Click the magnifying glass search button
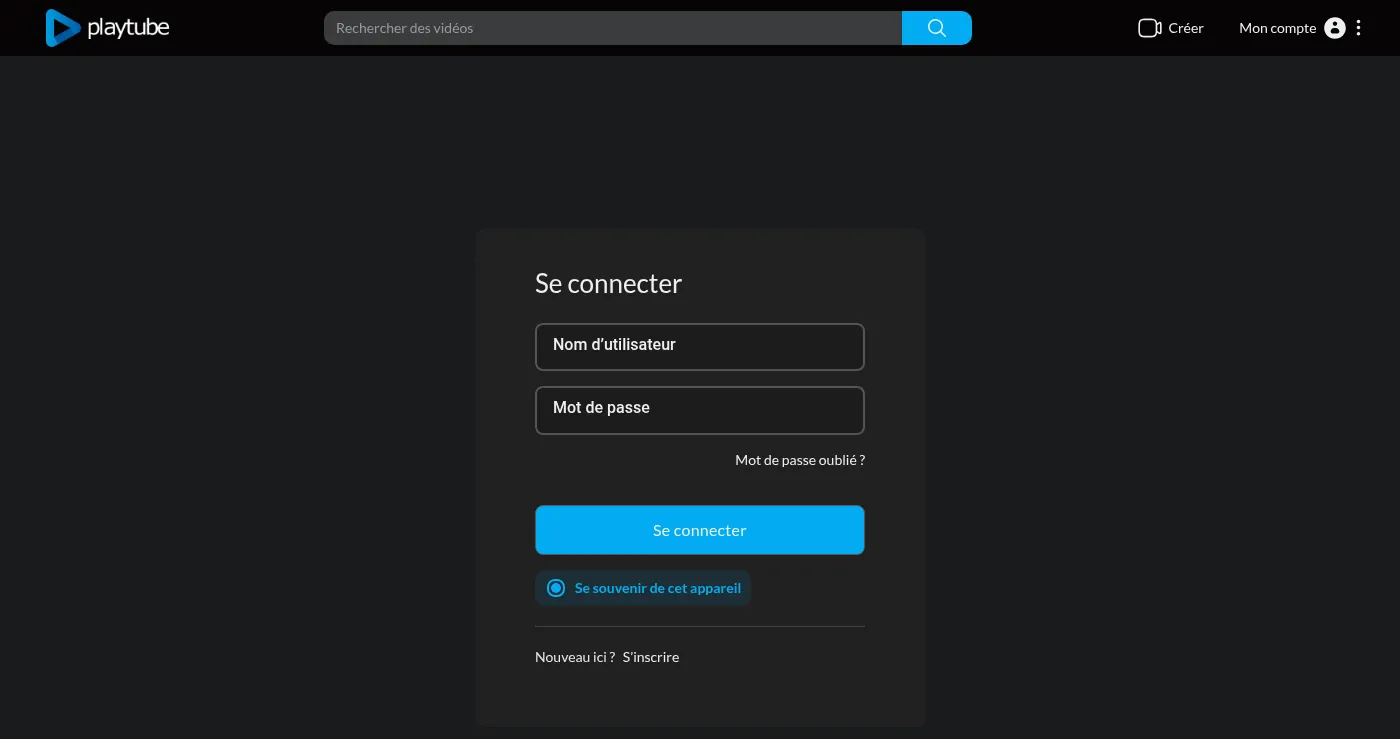 point(937,28)
